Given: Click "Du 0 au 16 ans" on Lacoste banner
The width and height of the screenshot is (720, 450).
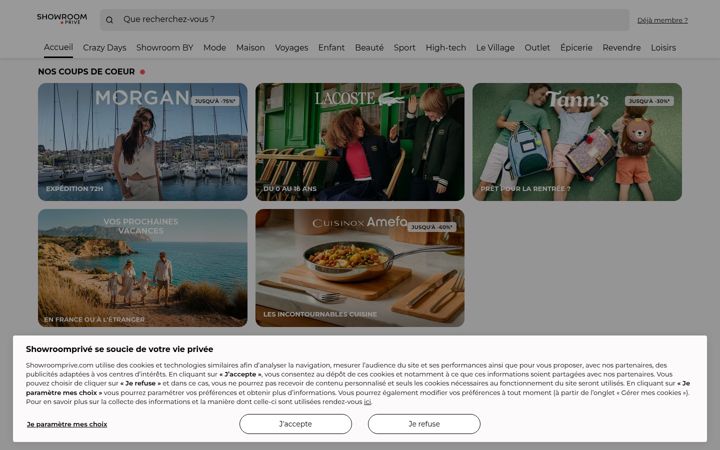Looking at the screenshot, I should 290,189.
